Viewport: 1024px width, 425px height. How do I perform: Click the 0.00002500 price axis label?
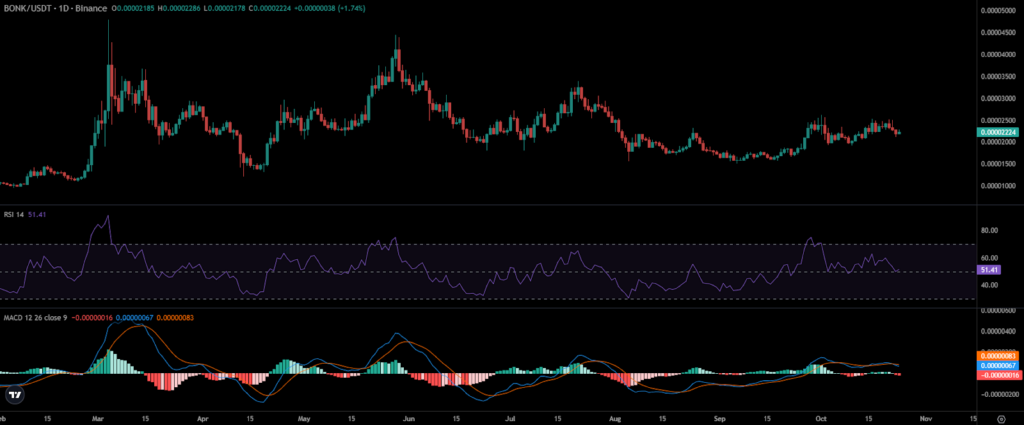coord(998,120)
